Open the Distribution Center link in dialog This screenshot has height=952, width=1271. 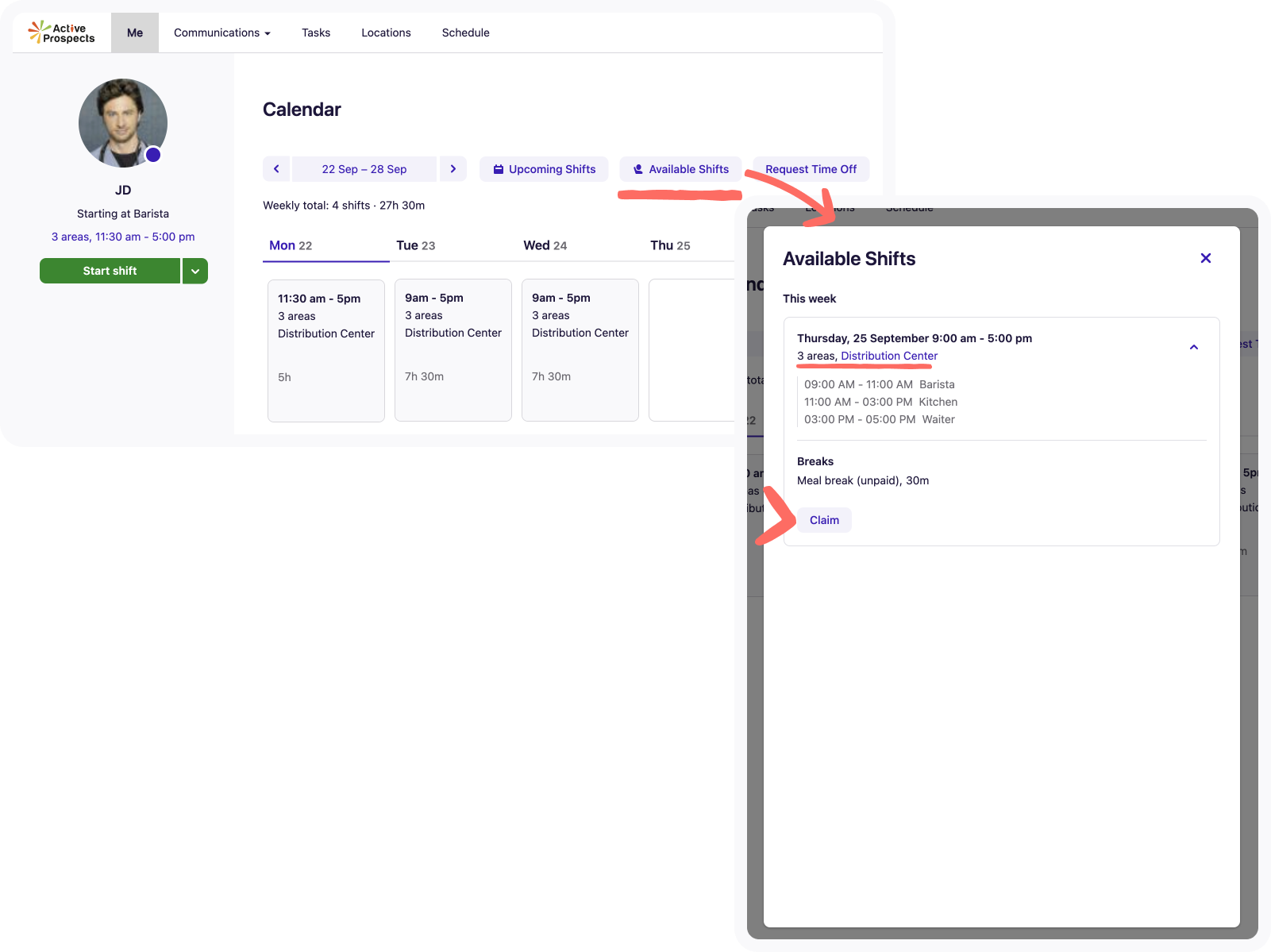888,356
